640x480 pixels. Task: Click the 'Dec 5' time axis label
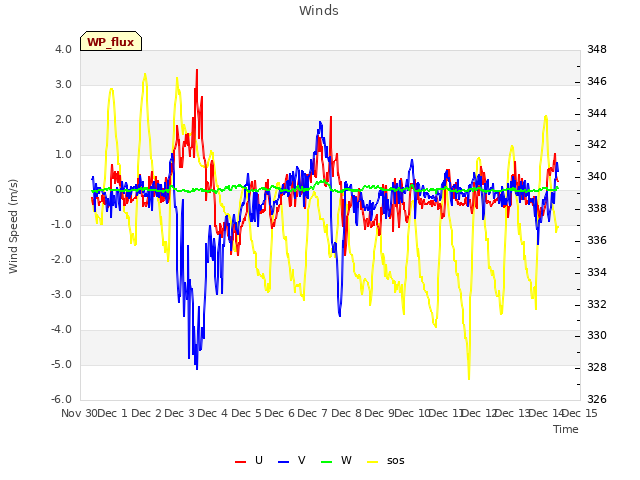(x=247, y=413)
